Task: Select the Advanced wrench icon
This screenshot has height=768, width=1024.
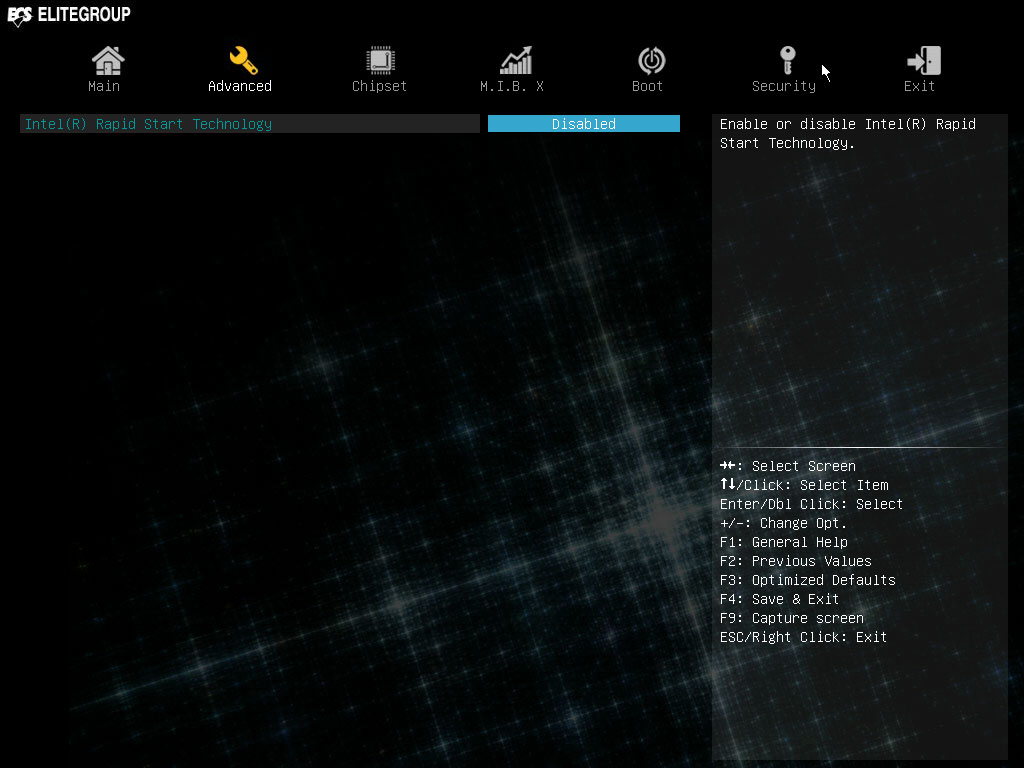Action: pyautogui.click(x=243, y=61)
